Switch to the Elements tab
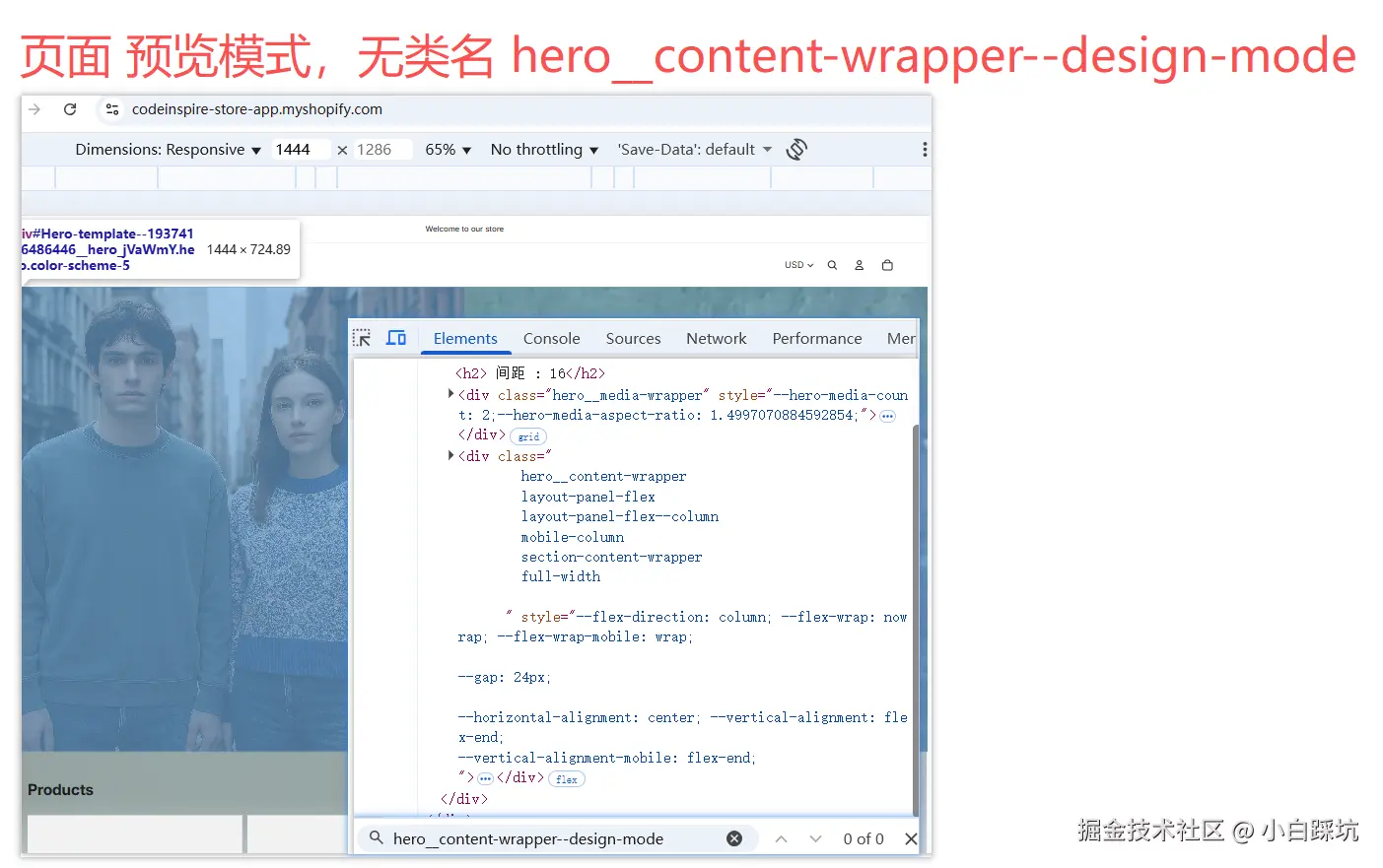Viewport: 1383px width, 868px height. pyautogui.click(x=465, y=338)
